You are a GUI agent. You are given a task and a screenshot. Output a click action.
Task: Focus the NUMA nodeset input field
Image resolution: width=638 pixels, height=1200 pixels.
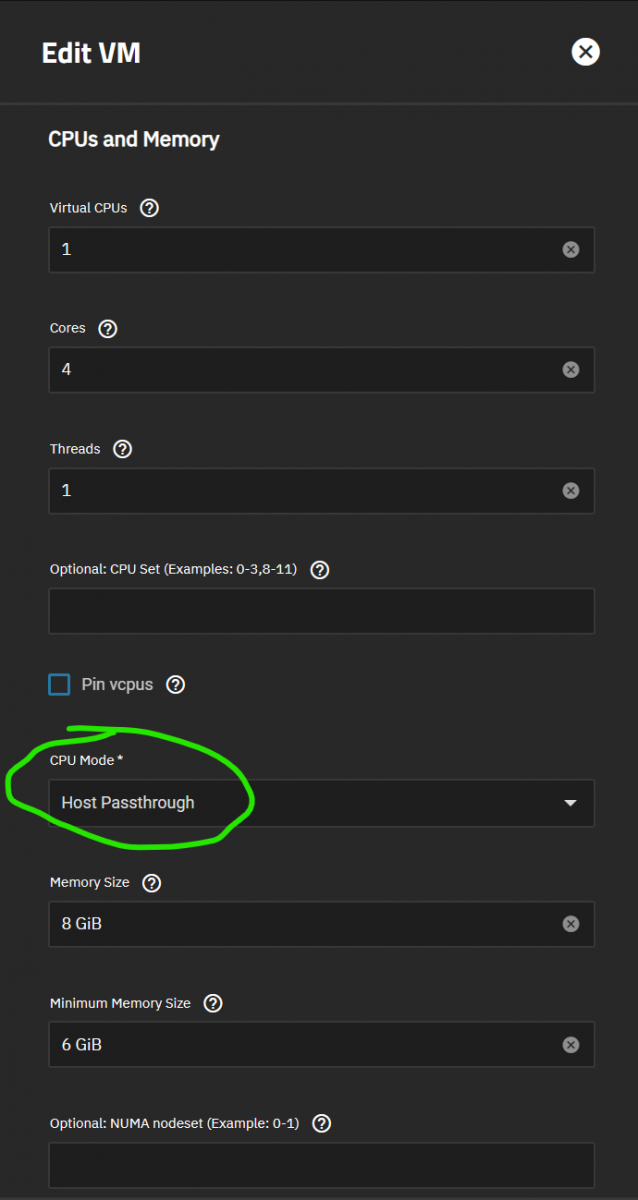321,1165
